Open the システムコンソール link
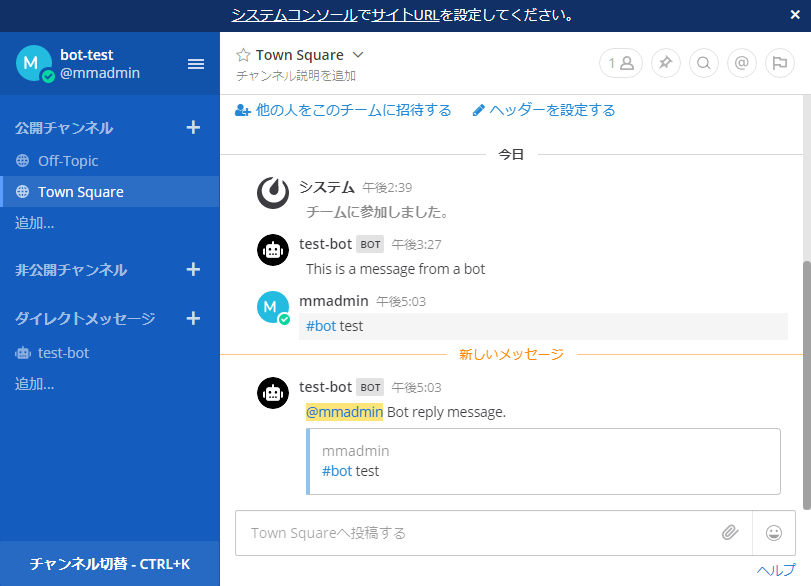 click(269, 16)
